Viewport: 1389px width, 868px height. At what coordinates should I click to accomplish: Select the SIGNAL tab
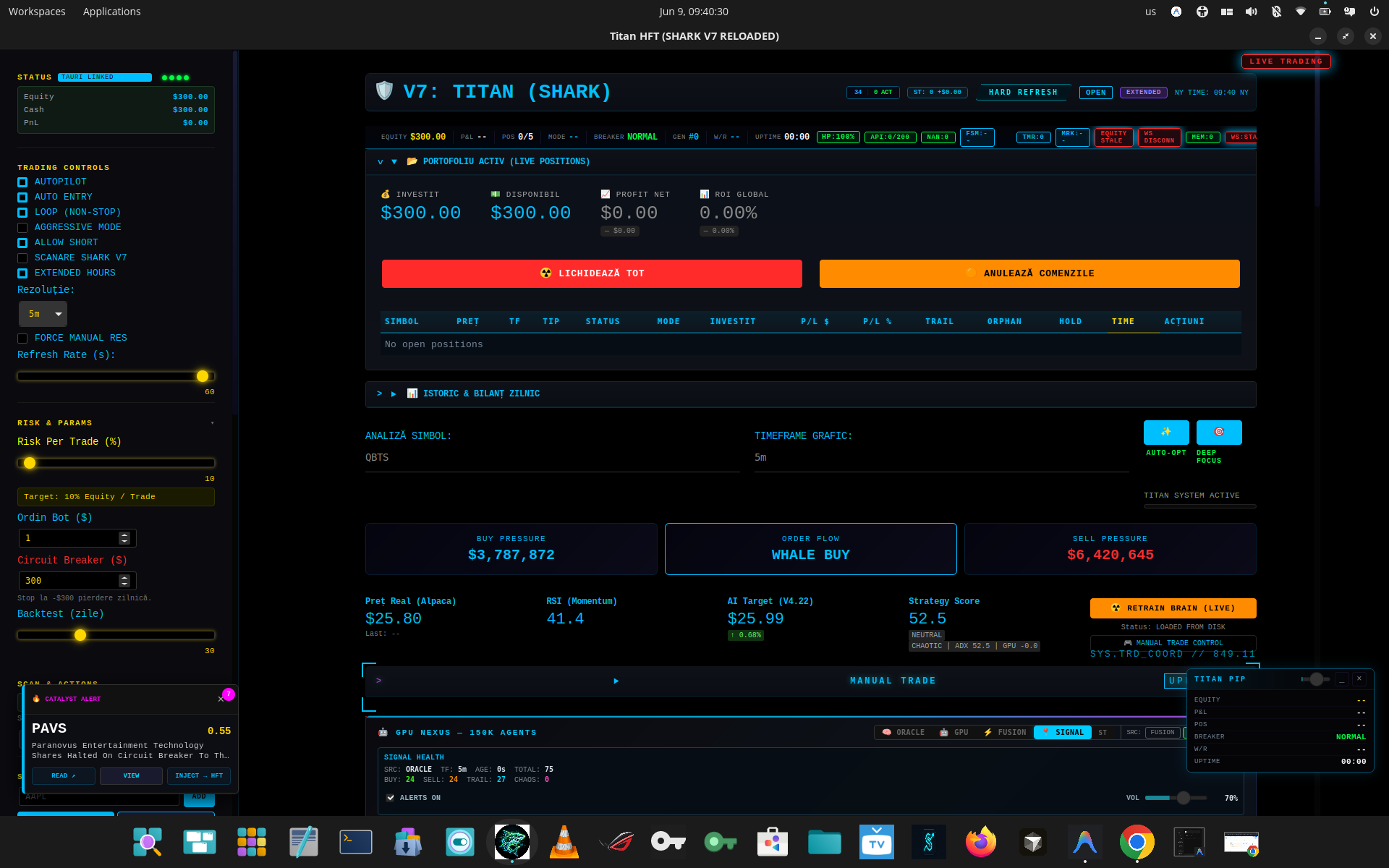(x=1062, y=733)
